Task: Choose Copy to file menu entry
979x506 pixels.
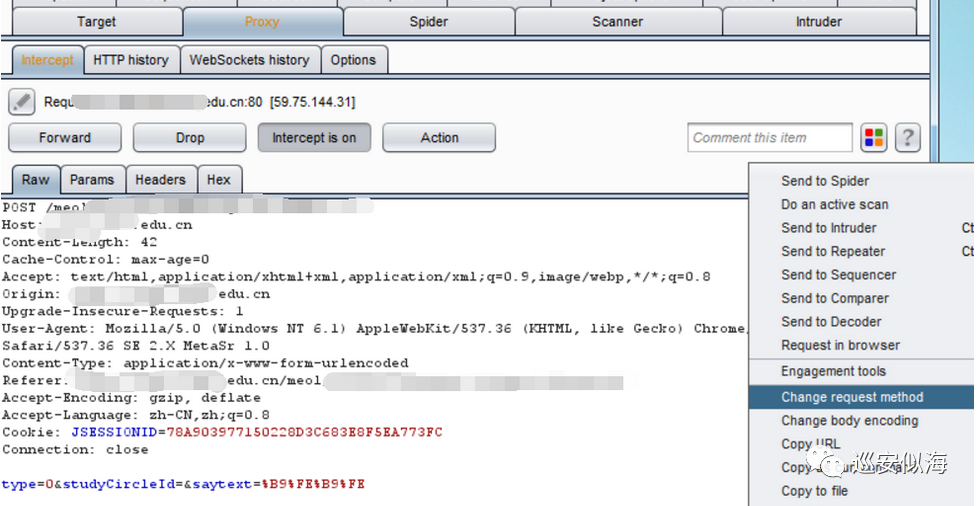Action: click(x=862, y=491)
